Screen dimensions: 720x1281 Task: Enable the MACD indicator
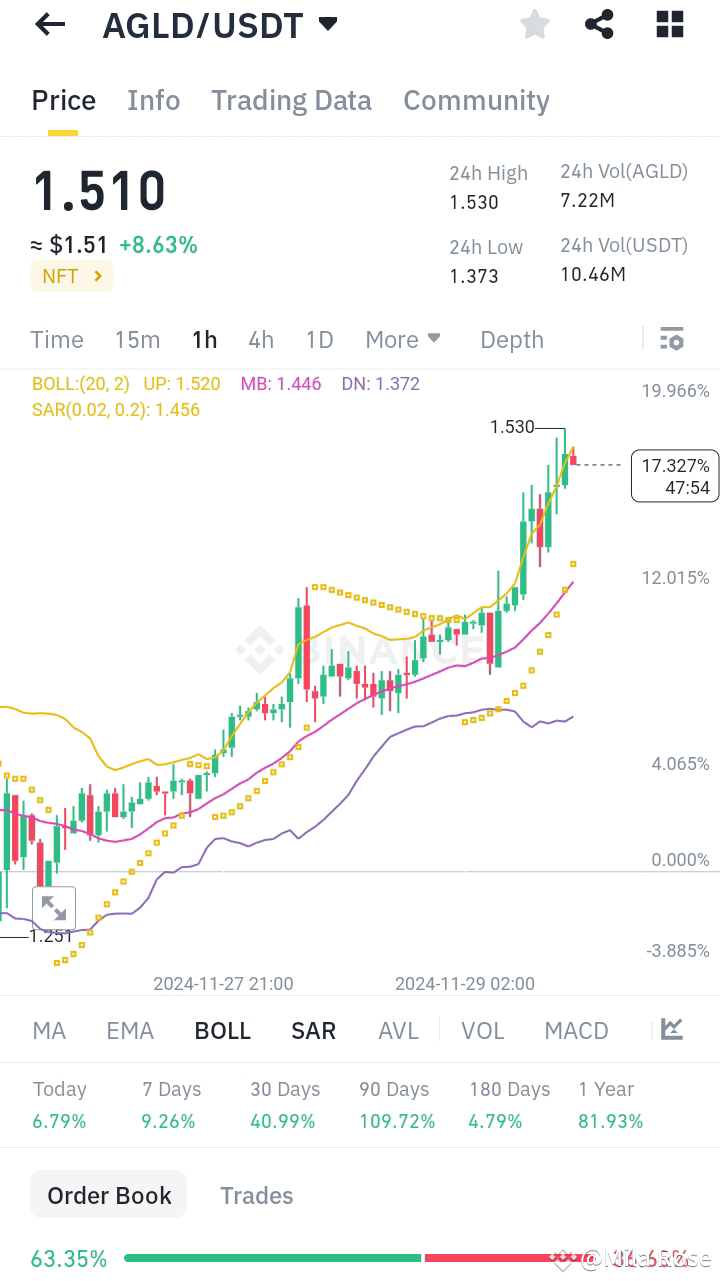pyautogui.click(x=576, y=1029)
